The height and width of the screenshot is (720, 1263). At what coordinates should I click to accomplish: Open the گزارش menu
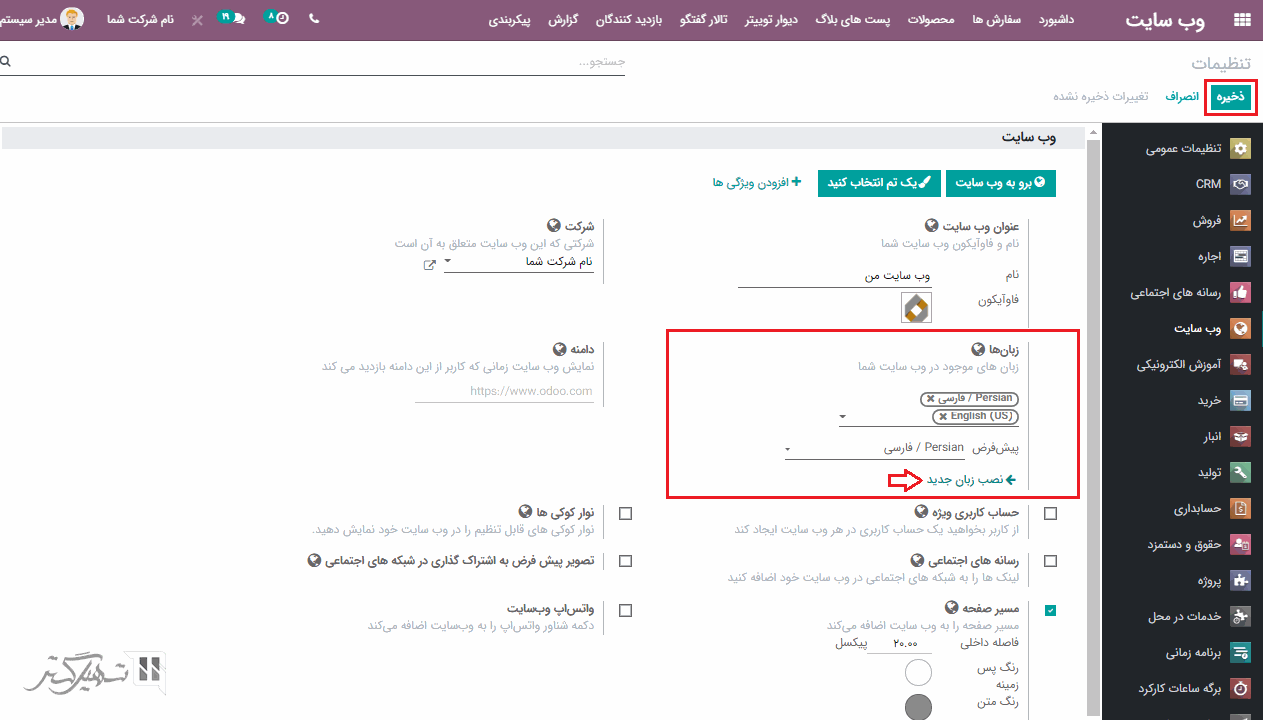pyautogui.click(x=564, y=20)
